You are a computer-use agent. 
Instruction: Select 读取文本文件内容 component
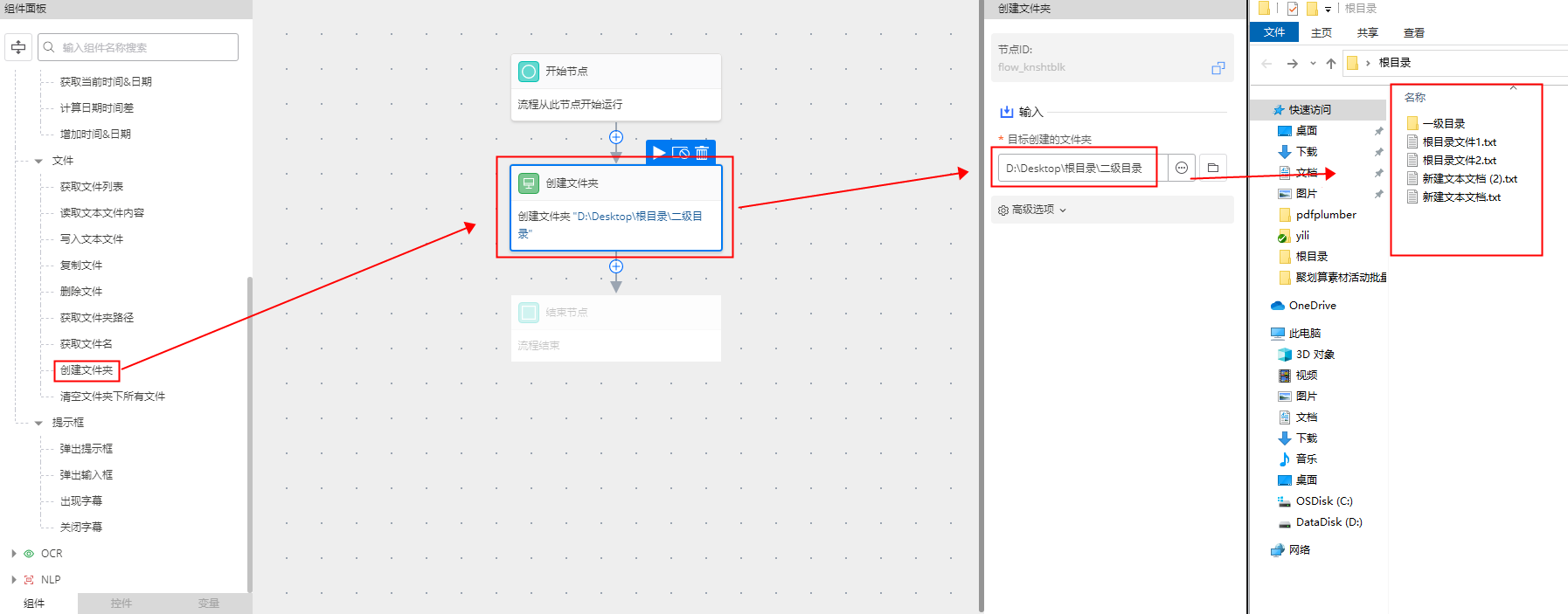click(102, 213)
